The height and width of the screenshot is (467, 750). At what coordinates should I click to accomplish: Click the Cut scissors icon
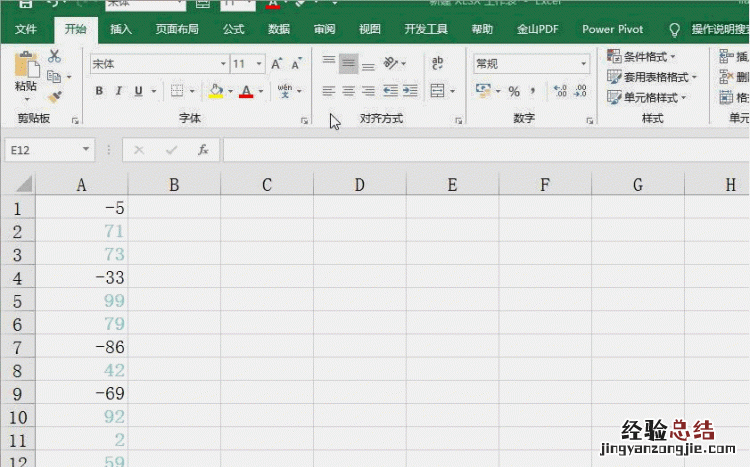pyautogui.click(x=55, y=57)
